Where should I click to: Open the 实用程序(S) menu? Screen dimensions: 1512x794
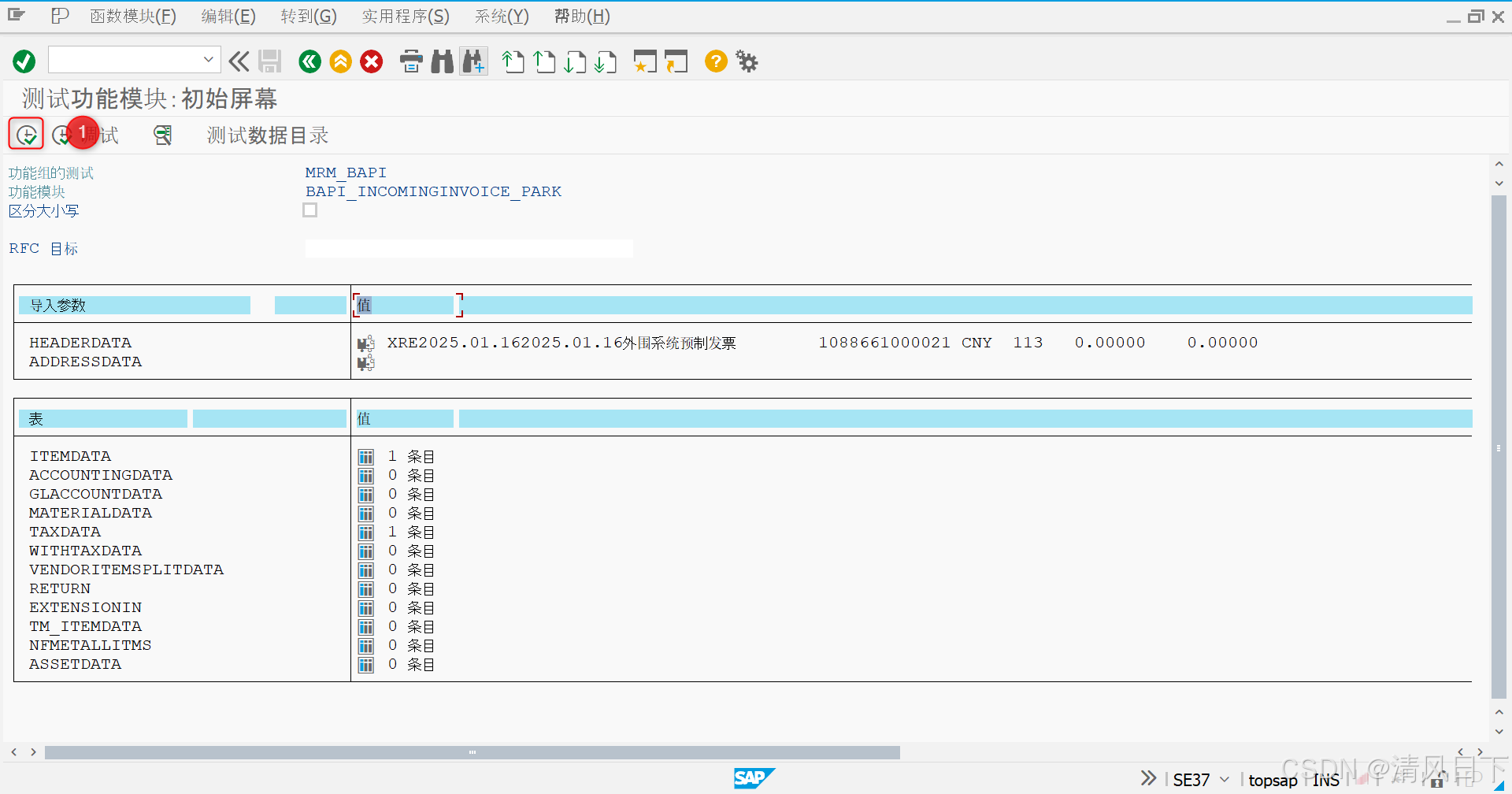click(406, 16)
